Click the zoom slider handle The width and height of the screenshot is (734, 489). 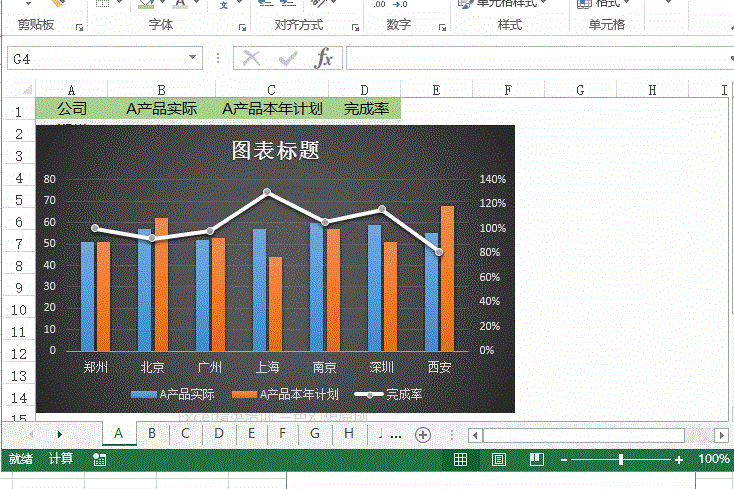621,460
